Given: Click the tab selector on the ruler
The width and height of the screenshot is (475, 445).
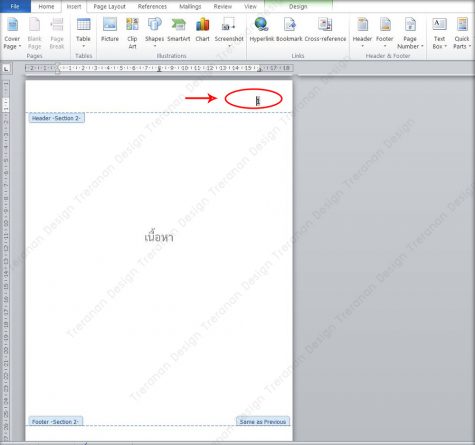Looking at the screenshot, I should click(6, 69).
